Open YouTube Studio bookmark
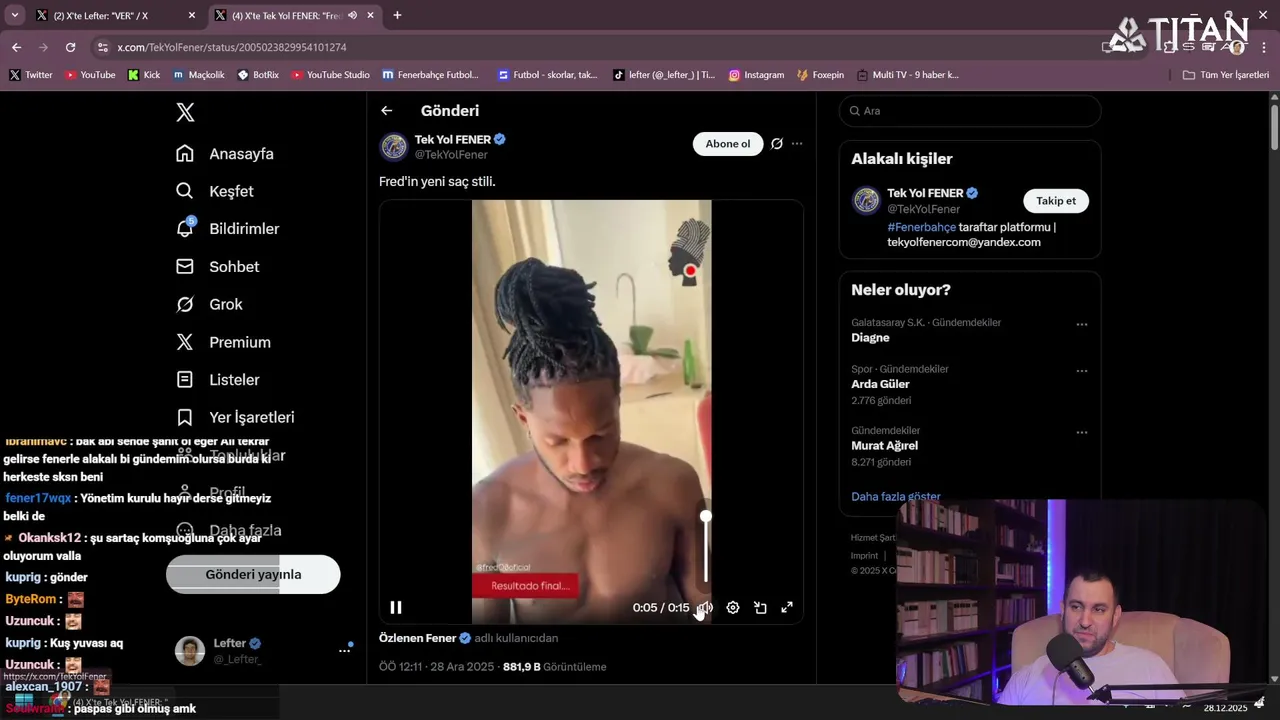1280x720 pixels. click(x=330, y=75)
